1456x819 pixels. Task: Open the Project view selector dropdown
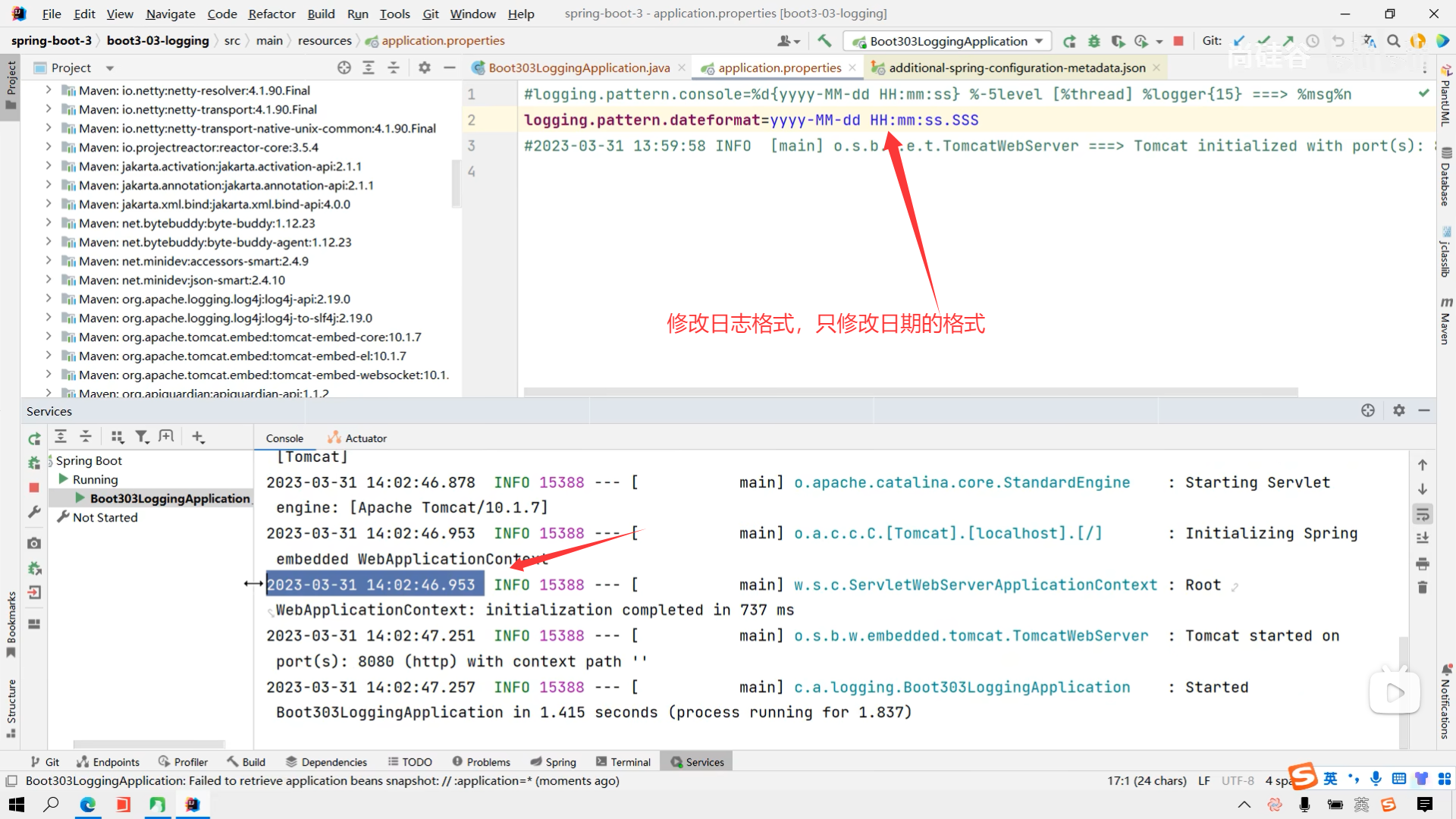[x=110, y=68]
